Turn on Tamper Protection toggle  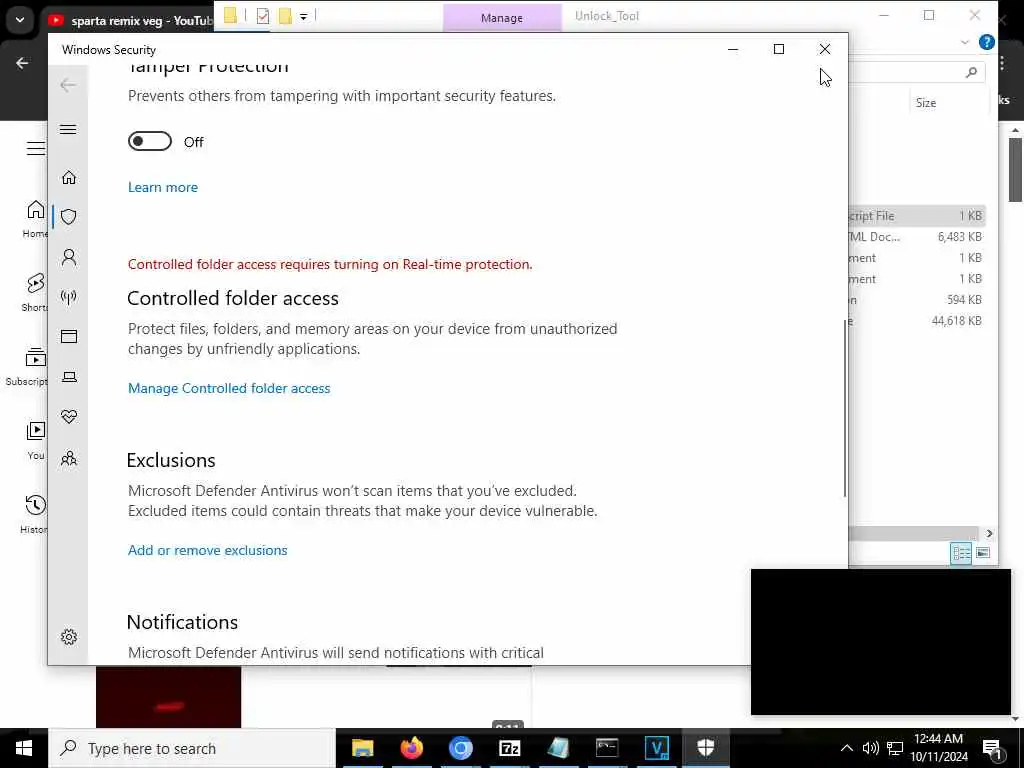pyautogui.click(x=150, y=141)
